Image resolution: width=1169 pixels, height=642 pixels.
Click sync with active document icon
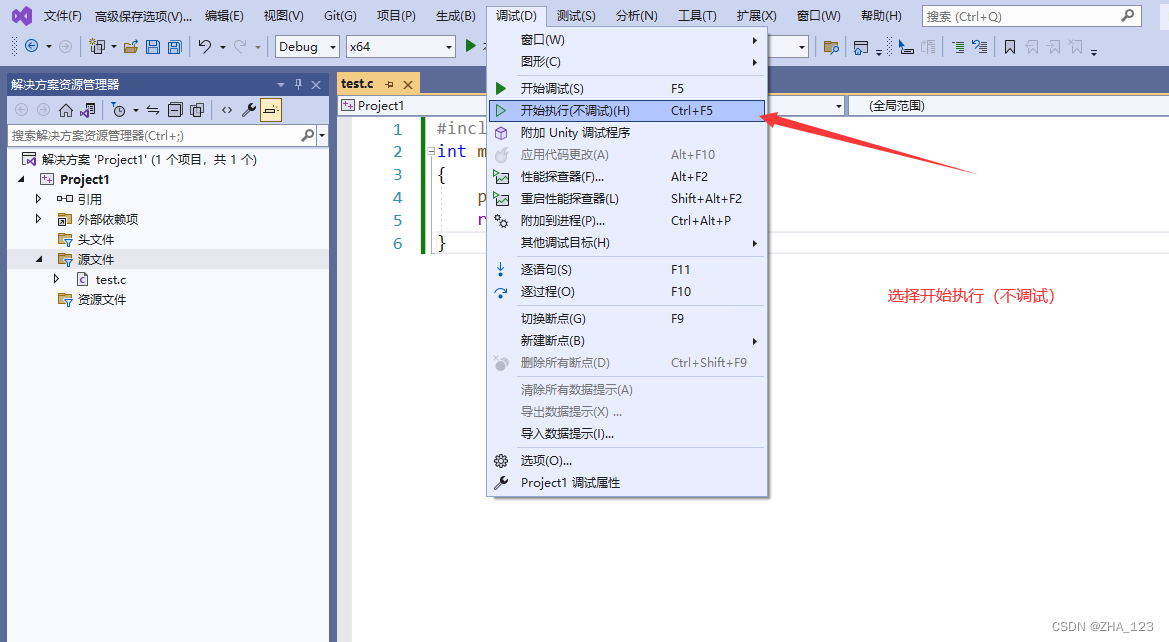click(153, 110)
